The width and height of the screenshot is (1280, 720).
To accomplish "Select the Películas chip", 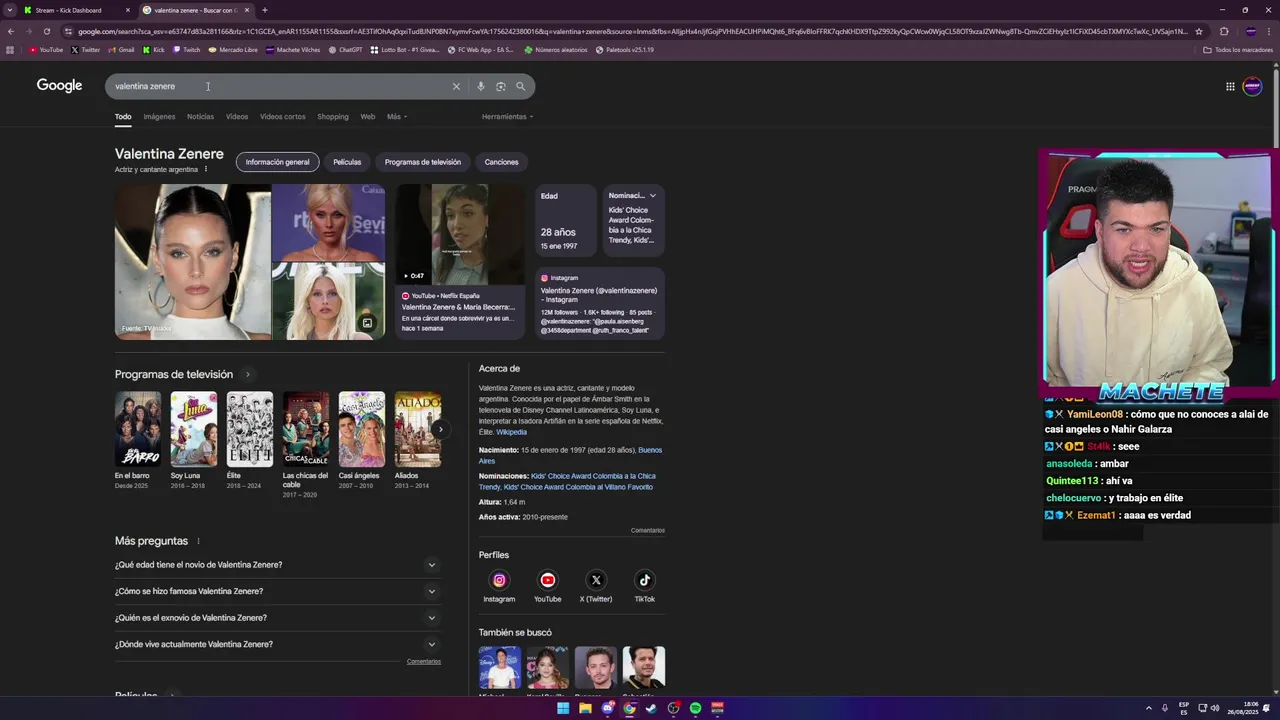I will pos(347,162).
